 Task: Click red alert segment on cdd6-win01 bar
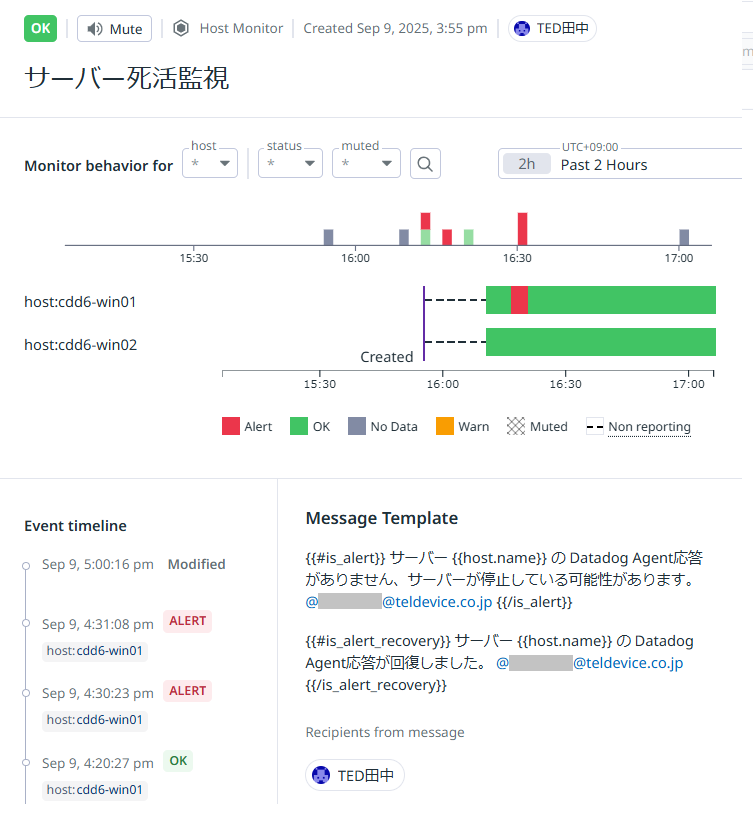pos(519,300)
